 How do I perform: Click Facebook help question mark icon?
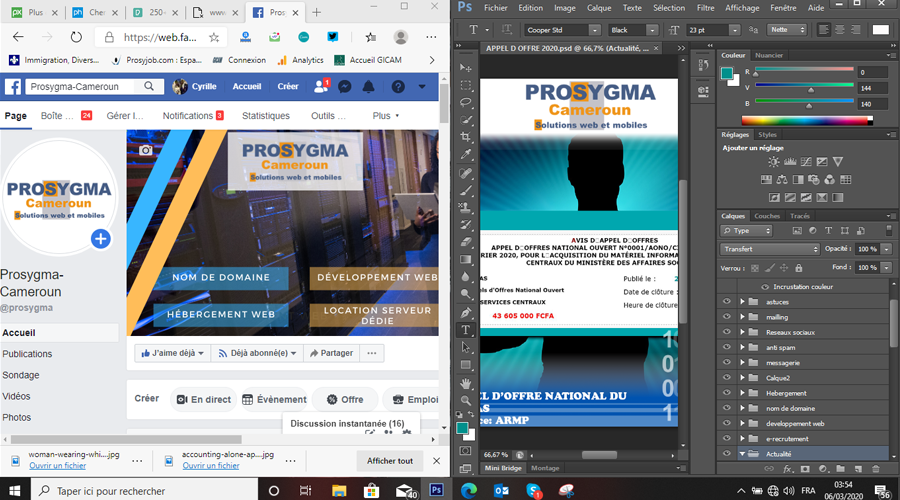pos(398,87)
